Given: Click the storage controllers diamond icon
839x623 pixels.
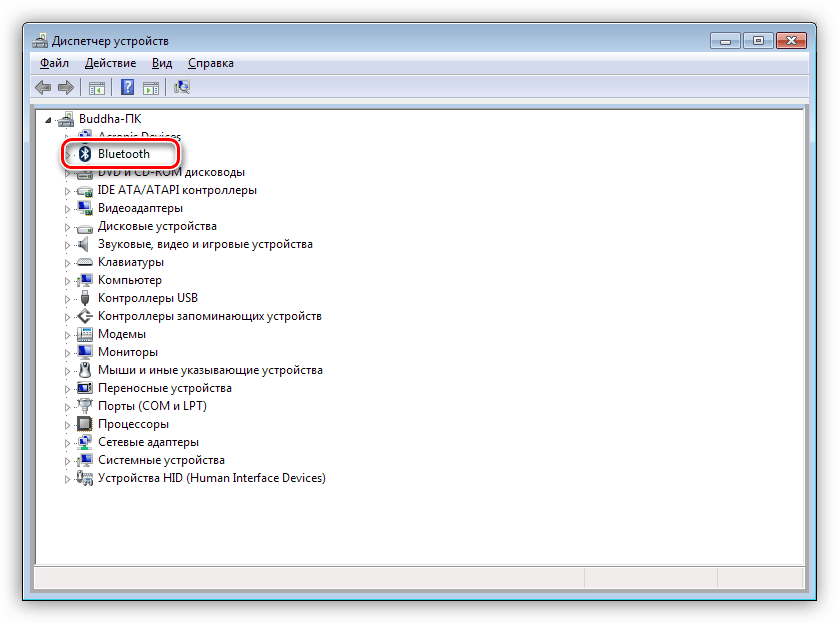Looking at the screenshot, I should 85,316.
